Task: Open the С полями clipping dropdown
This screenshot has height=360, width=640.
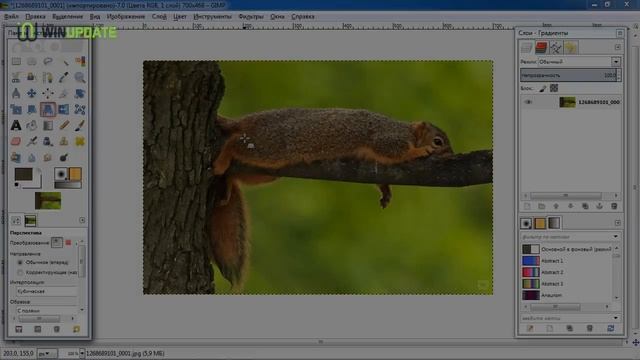Action: 46,311
